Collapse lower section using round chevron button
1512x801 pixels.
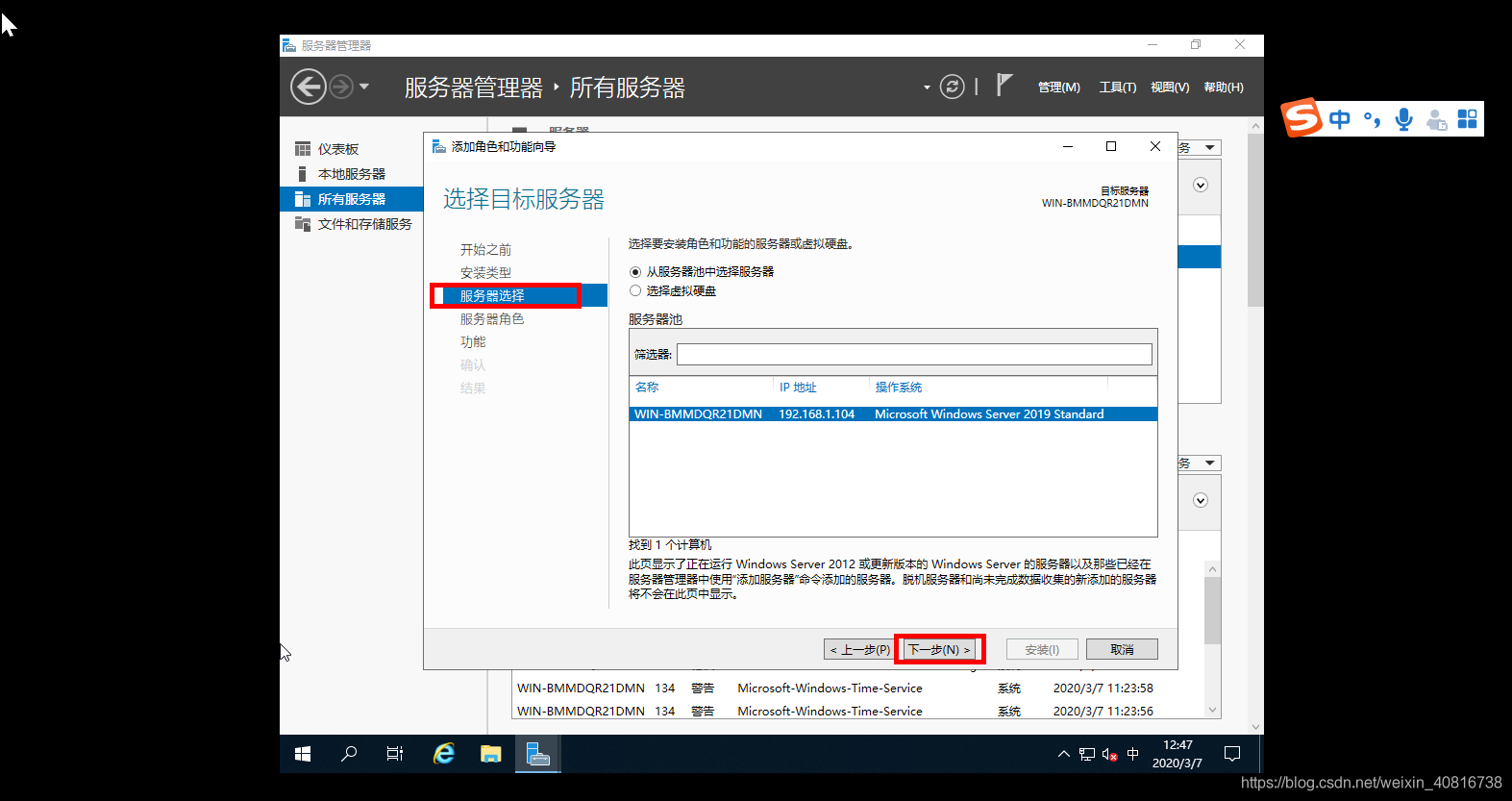tap(1201, 500)
